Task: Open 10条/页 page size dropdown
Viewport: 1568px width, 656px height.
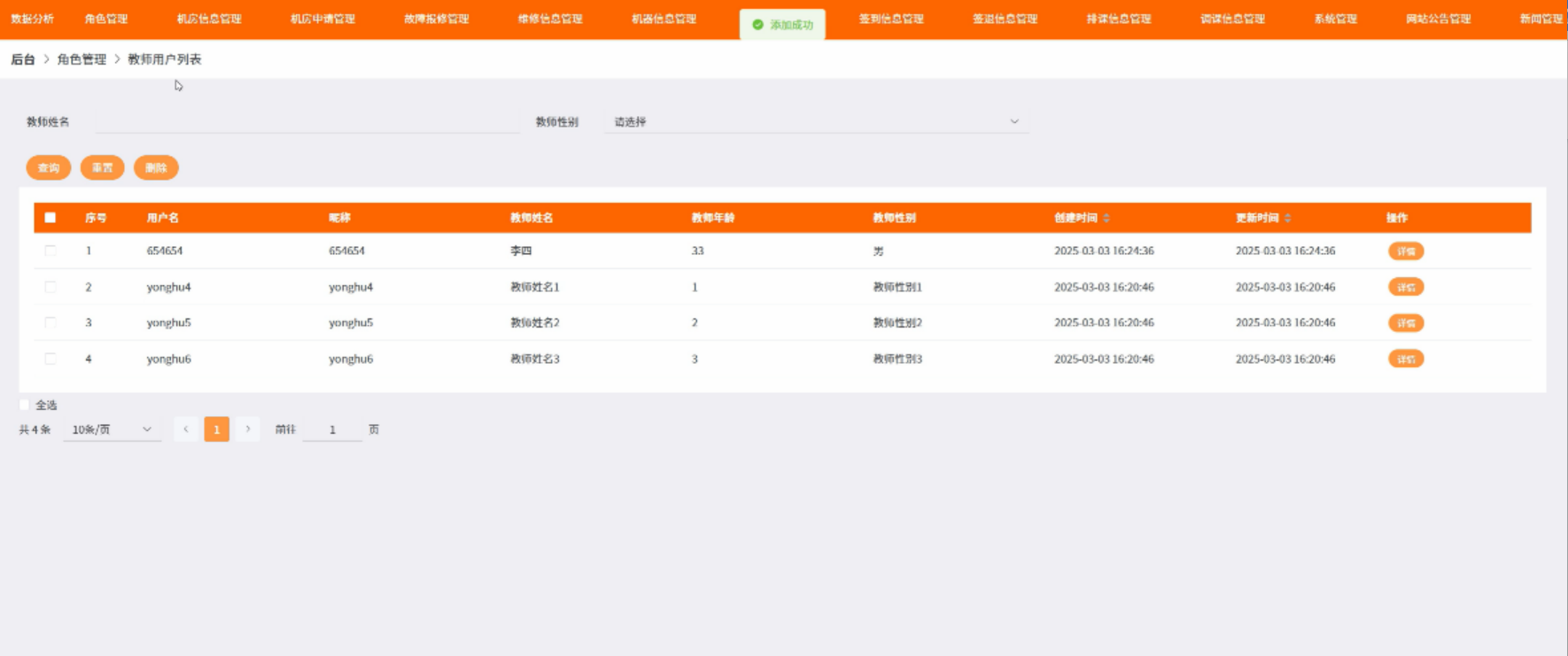Action: click(x=112, y=429)
